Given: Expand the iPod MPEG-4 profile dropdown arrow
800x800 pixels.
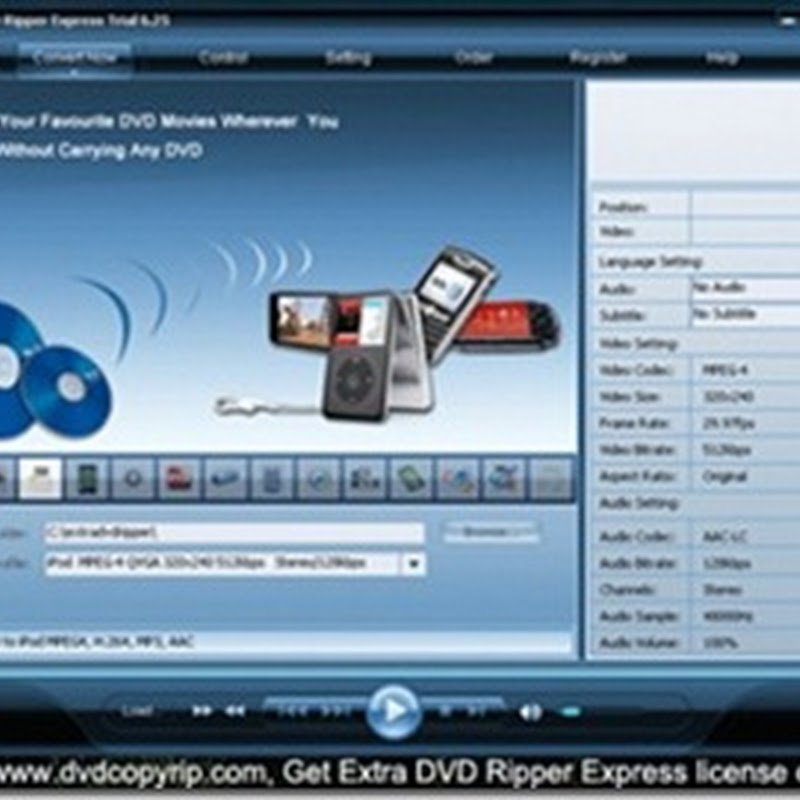Looking at the screenshot, I should click(414, 564).
